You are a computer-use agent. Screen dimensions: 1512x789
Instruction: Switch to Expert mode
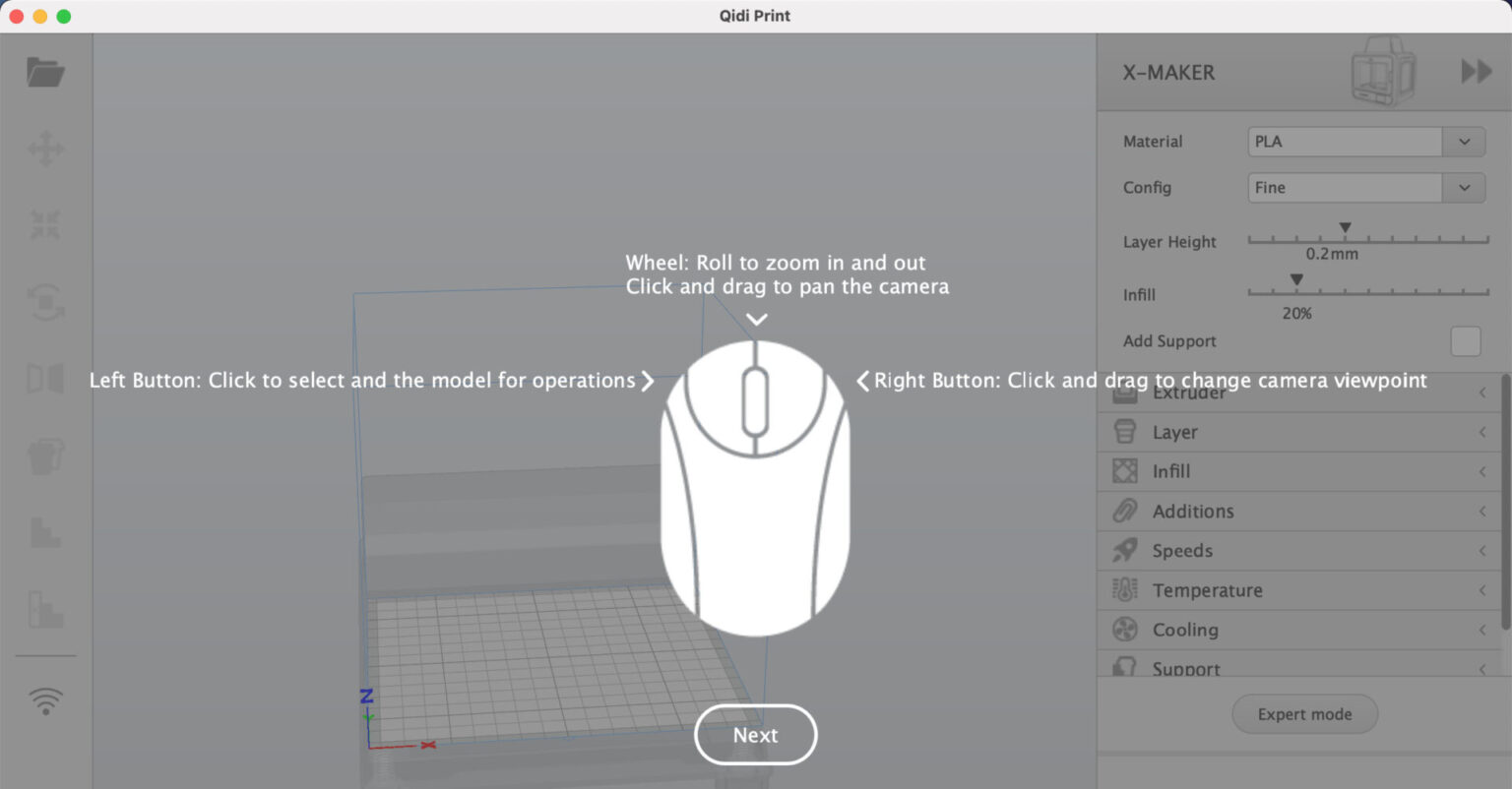[1304, 714]
